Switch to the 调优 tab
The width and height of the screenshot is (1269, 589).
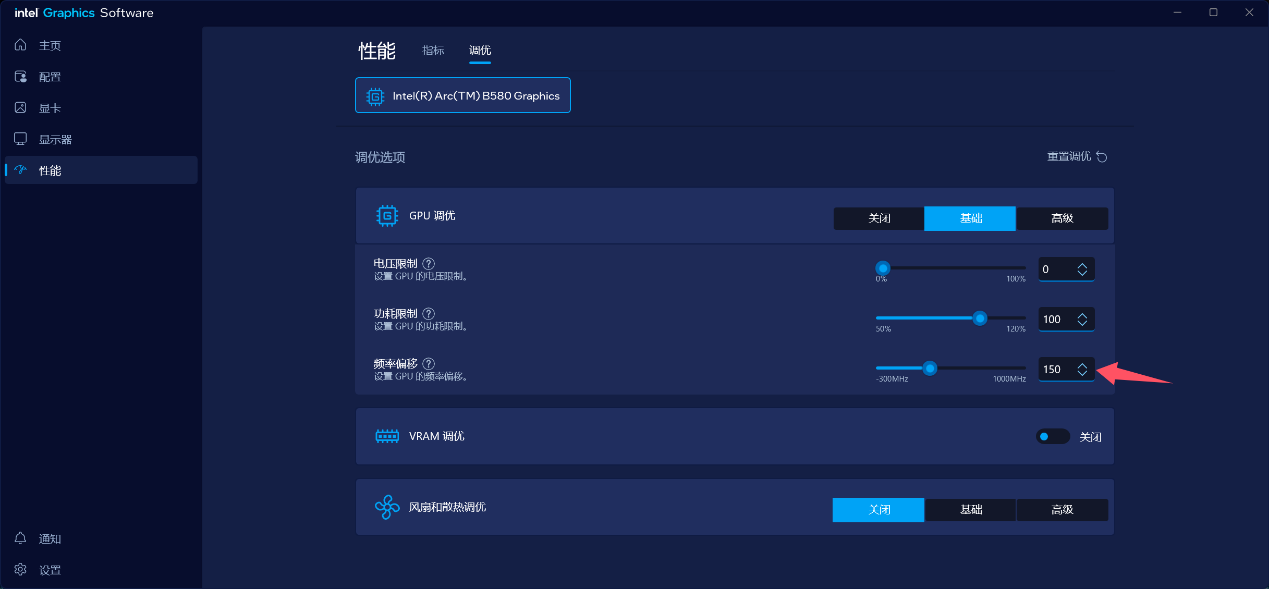pos(480,51)
